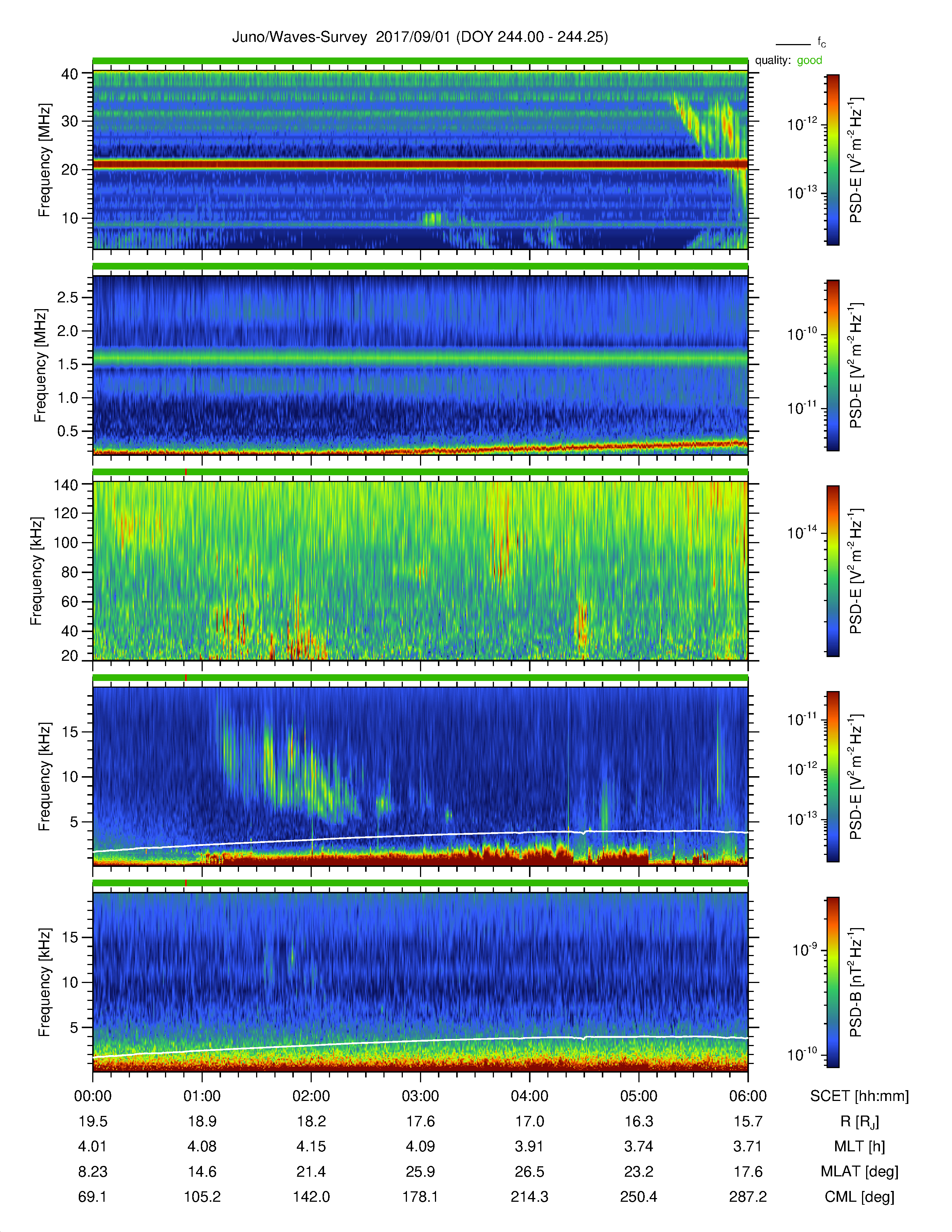The image size is (952, 1232).
Task: Click the MLAT [deg] row label
Action: pyautogui.click(x=859, y=1172)
